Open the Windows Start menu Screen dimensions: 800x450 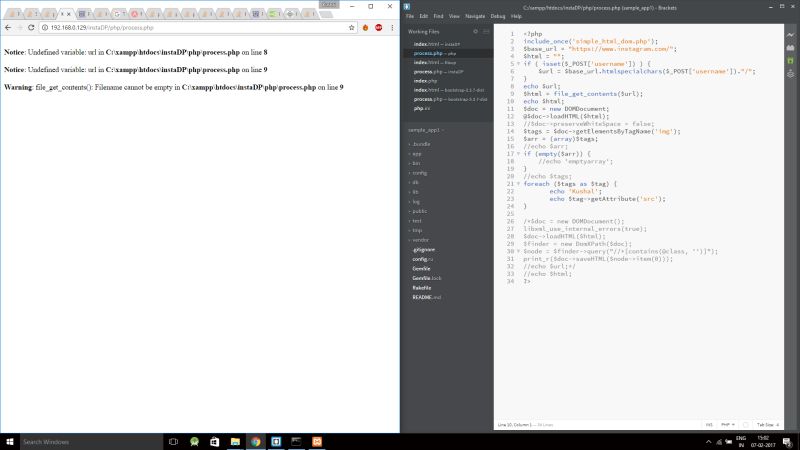coord(10,442)
